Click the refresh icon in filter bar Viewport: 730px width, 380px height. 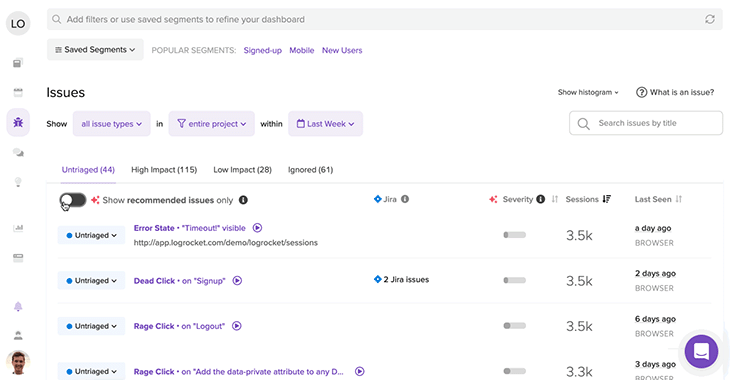pos(710,19)
